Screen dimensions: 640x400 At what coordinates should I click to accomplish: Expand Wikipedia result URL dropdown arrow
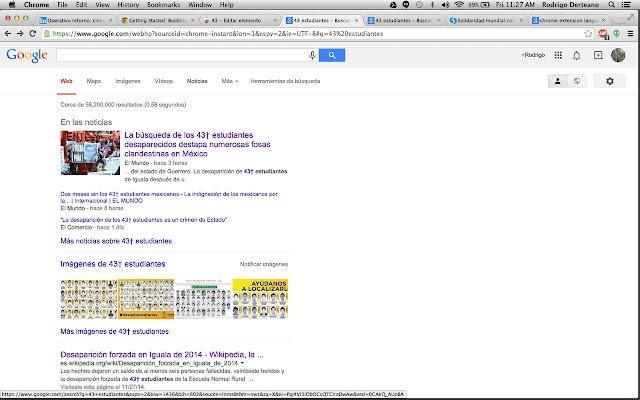tap(242, 363)
